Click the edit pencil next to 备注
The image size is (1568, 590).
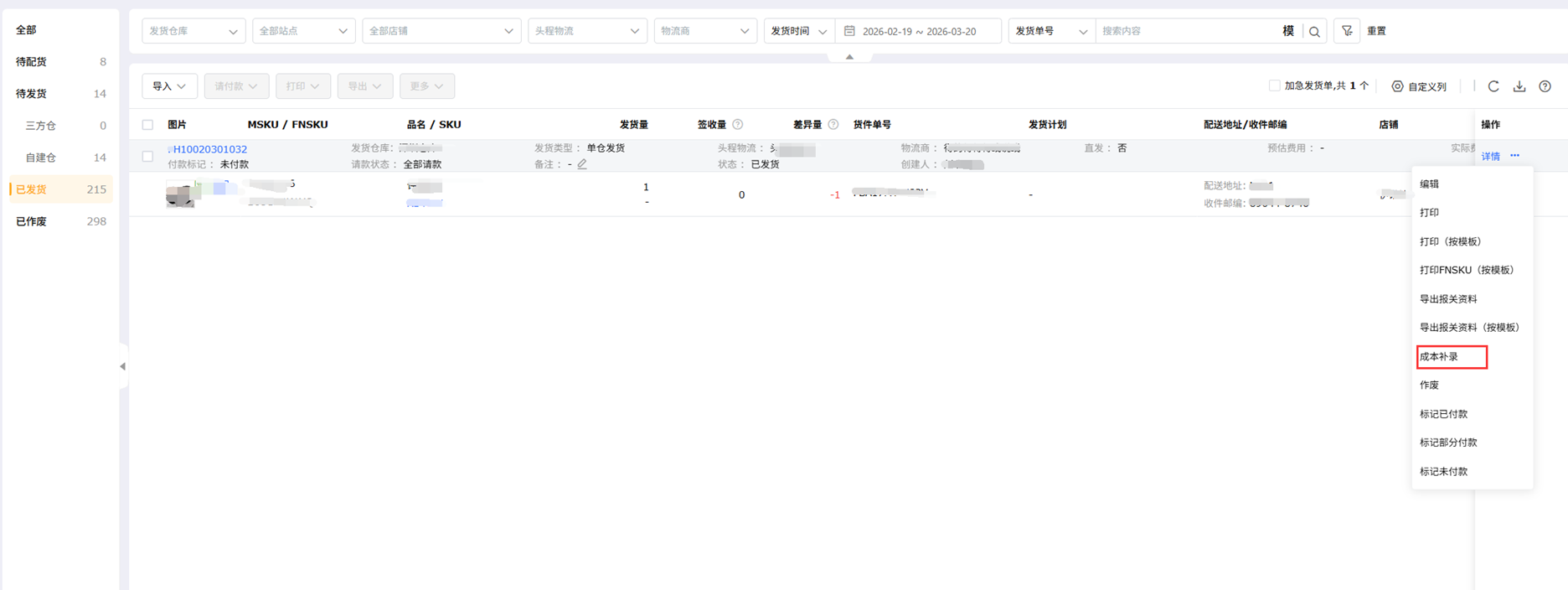[582, 164]
